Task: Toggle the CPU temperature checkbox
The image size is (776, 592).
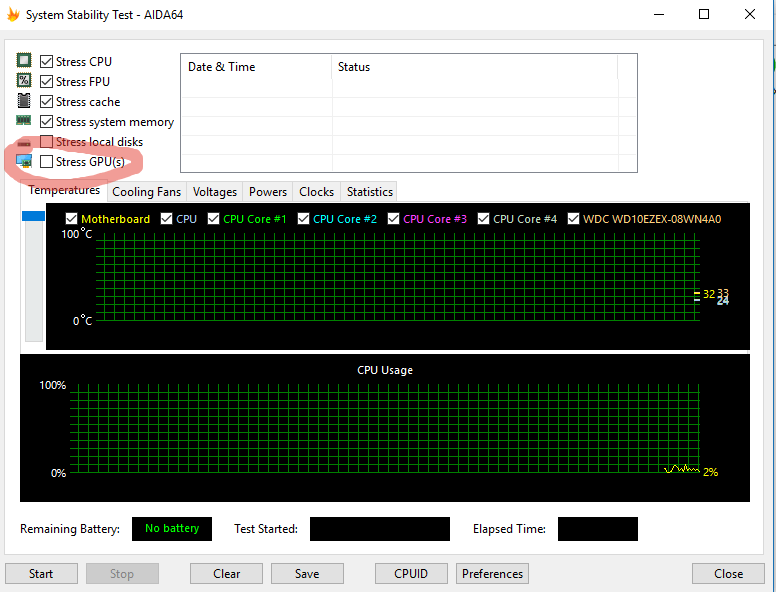Action: coord(167,219)
